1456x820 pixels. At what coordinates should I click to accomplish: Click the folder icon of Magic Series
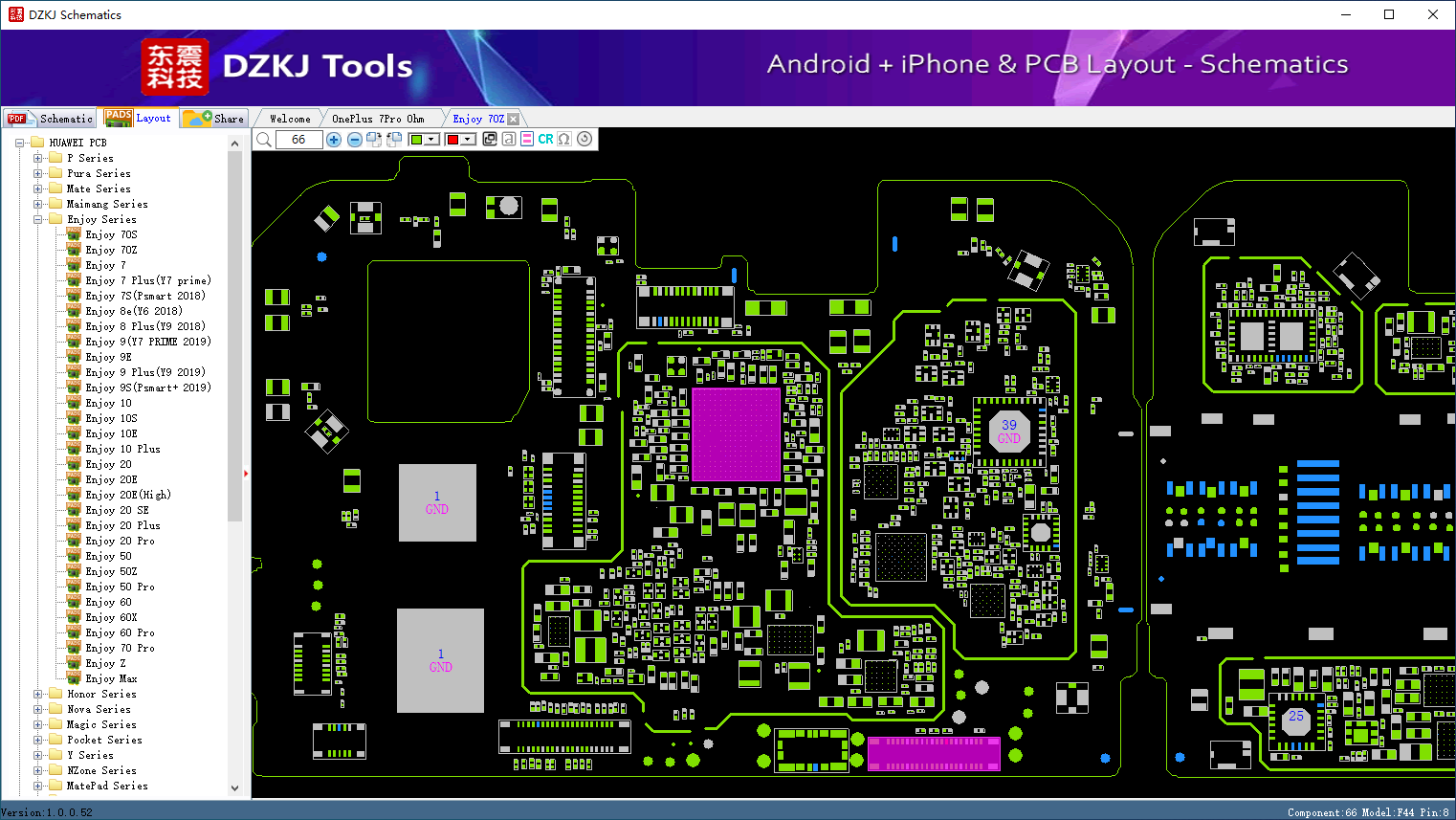point(55,724)
